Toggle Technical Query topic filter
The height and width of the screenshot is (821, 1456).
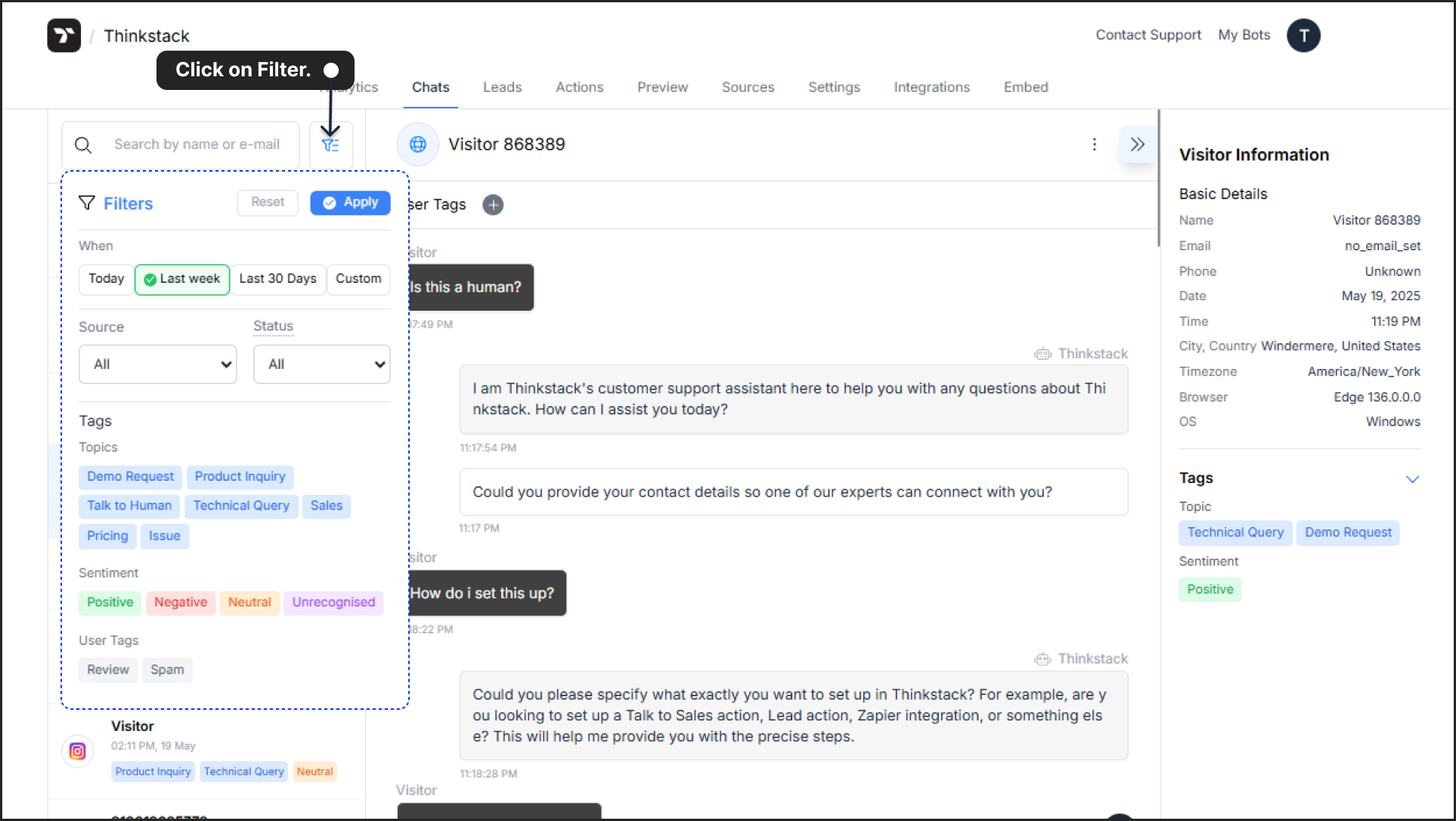pyautogui.click(x=241, y=506)
